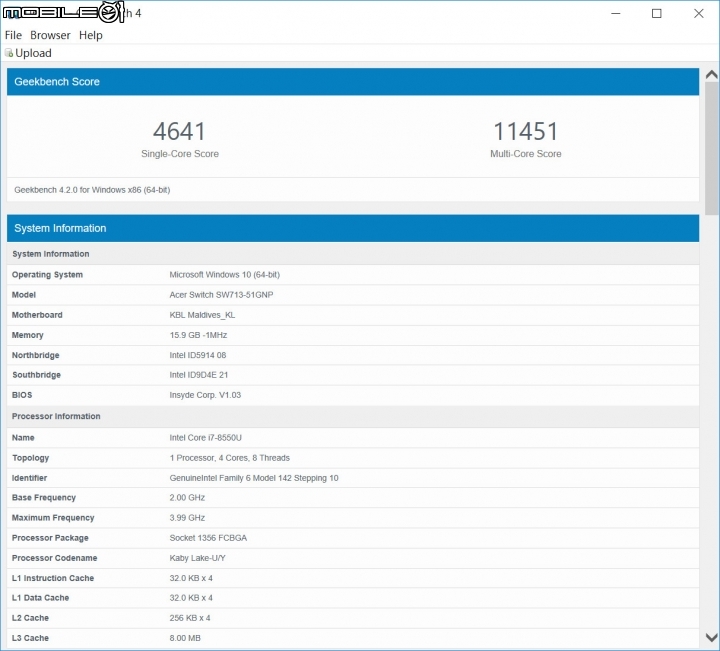720x651 pixels.
Task: Click the Processor Codename row label
Action: click(x=54, y=558)
